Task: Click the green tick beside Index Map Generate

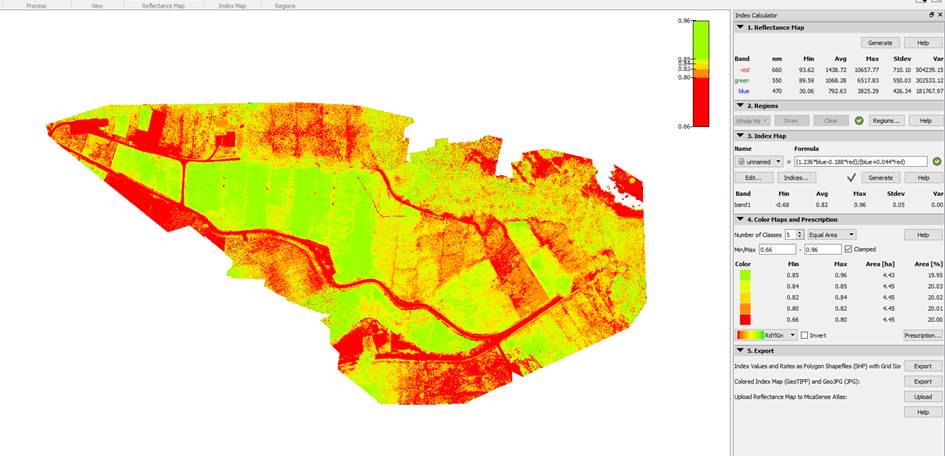Action: point(852,177)
